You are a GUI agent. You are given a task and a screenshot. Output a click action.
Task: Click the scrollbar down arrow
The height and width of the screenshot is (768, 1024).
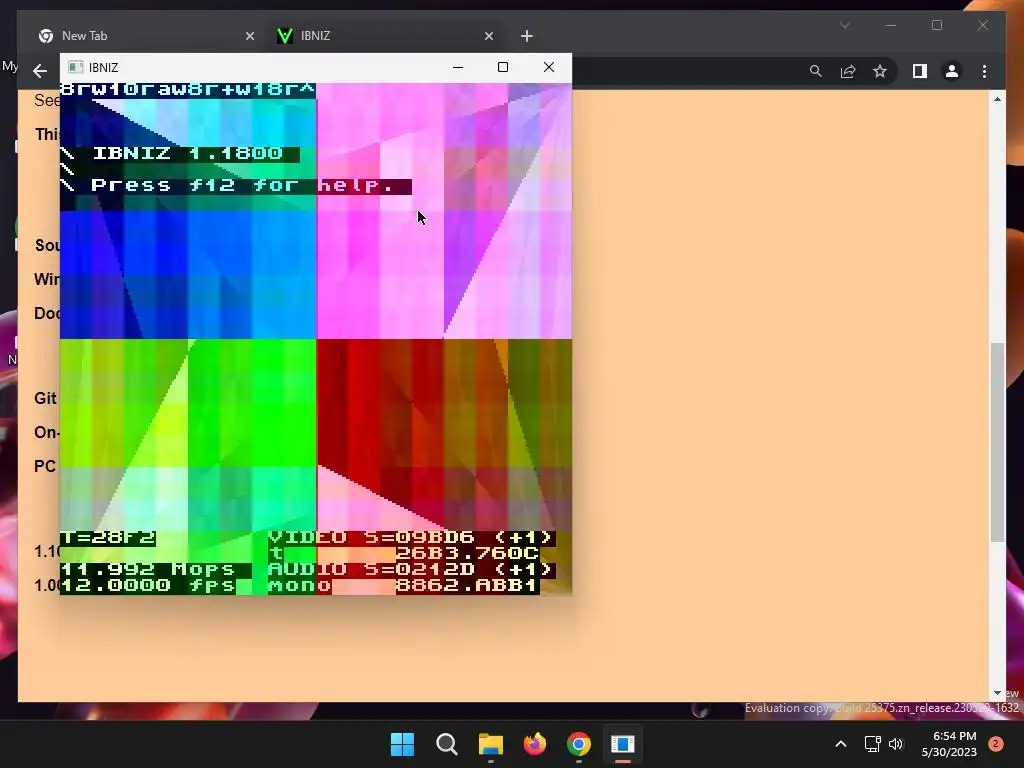point(997,693)
